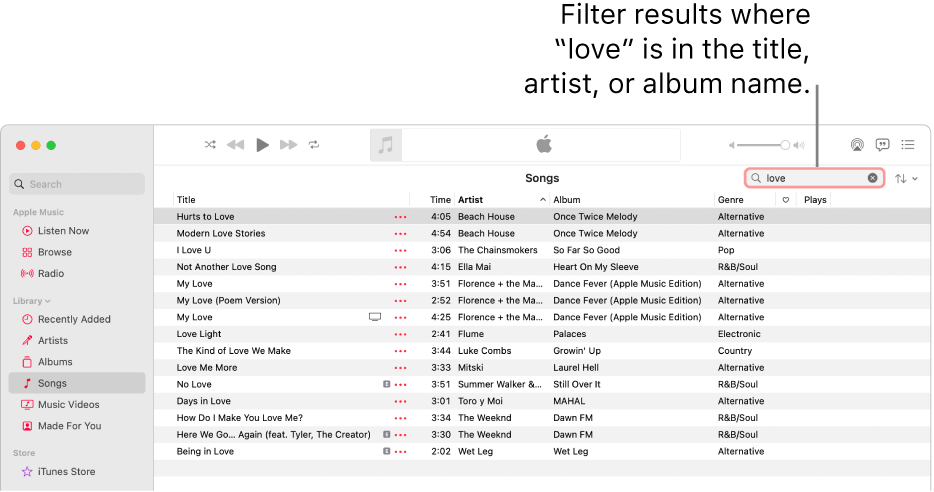Click album Laurel Hell
This screenshot has height=492, width=934.
pyautogui.click(x=575, y=368)
